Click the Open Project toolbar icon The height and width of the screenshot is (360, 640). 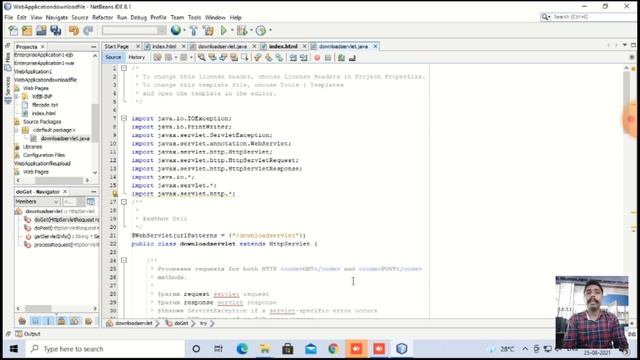click(x=41, y=31)
